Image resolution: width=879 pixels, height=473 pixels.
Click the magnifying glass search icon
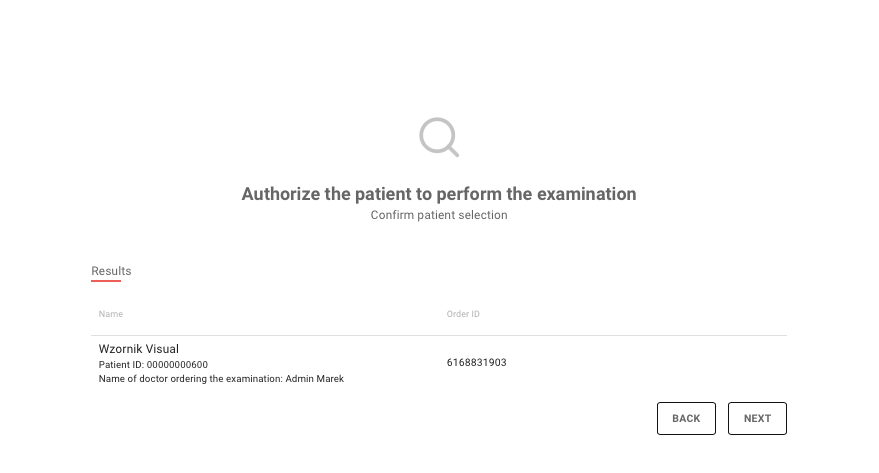click(438, 136)
